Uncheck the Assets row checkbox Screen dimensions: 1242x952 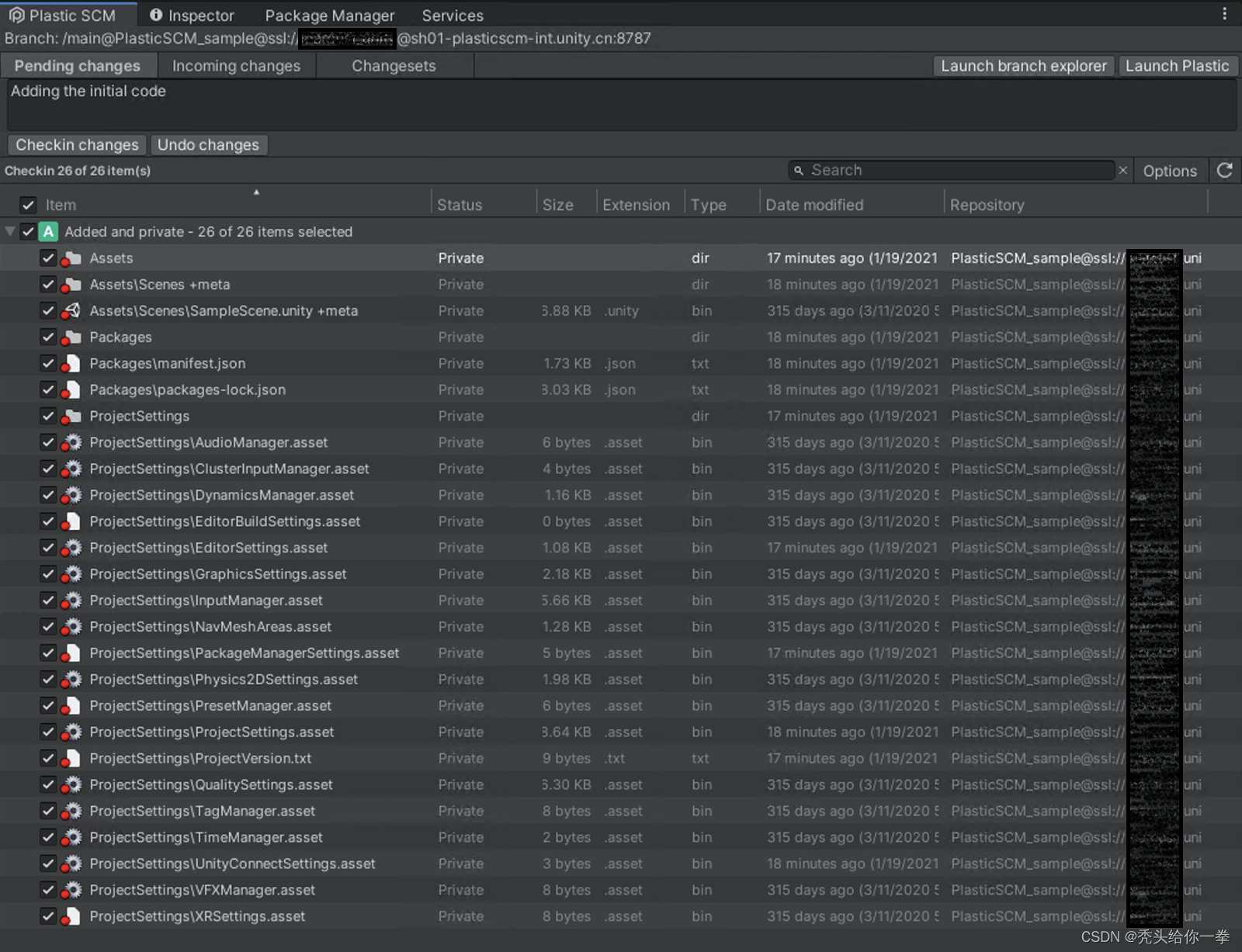pos(48,258)
